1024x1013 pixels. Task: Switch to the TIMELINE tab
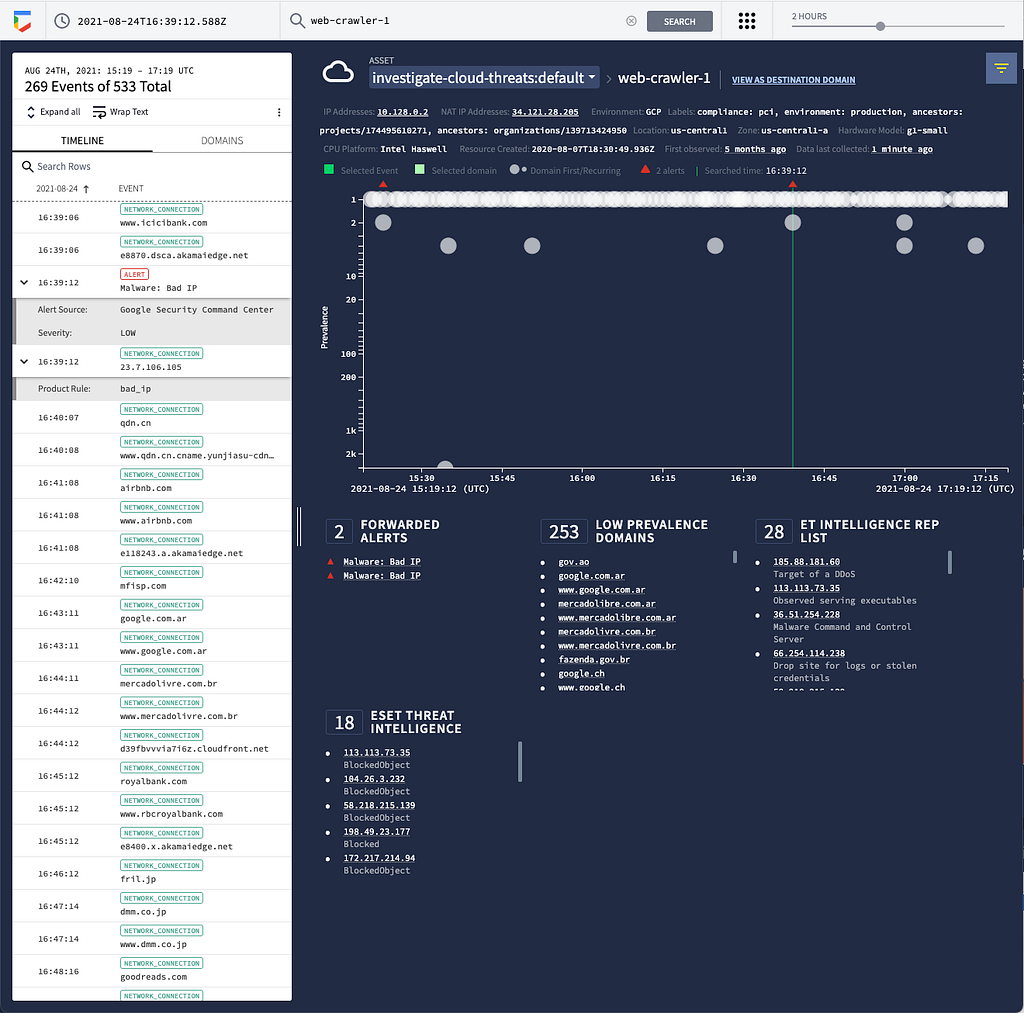tap(82, 140)
